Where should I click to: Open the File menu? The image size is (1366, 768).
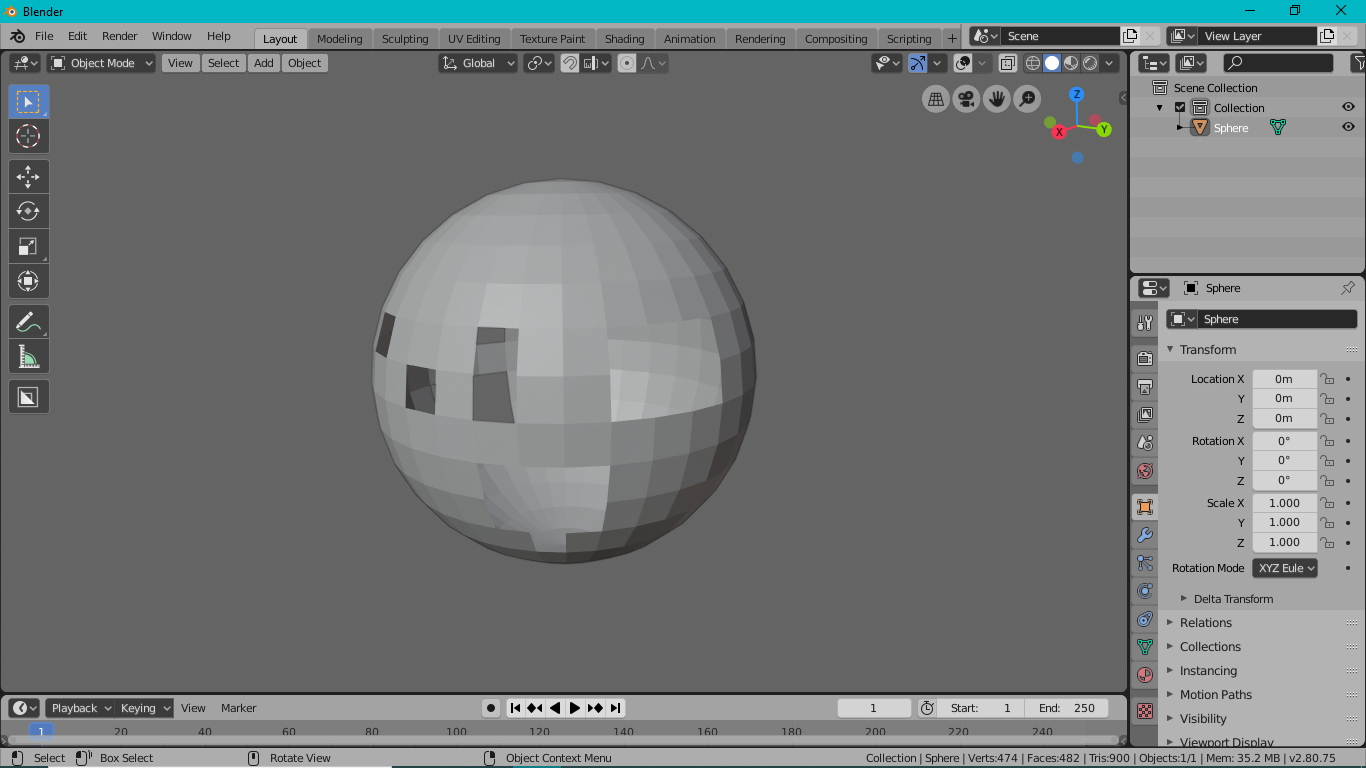point(44,36)
